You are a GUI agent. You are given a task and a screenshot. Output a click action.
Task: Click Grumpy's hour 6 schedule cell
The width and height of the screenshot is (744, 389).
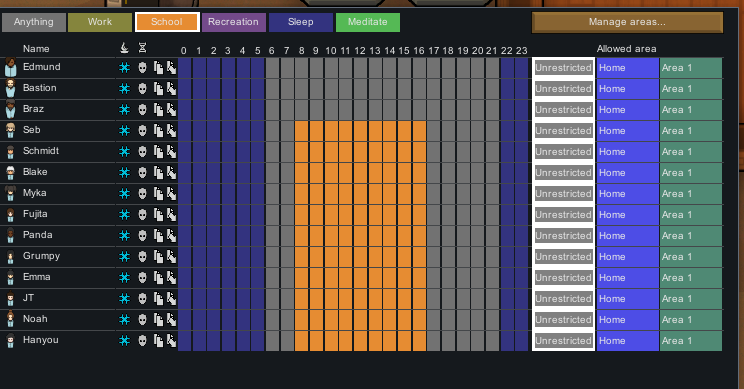pyautogui.click(x=272, y=257)
